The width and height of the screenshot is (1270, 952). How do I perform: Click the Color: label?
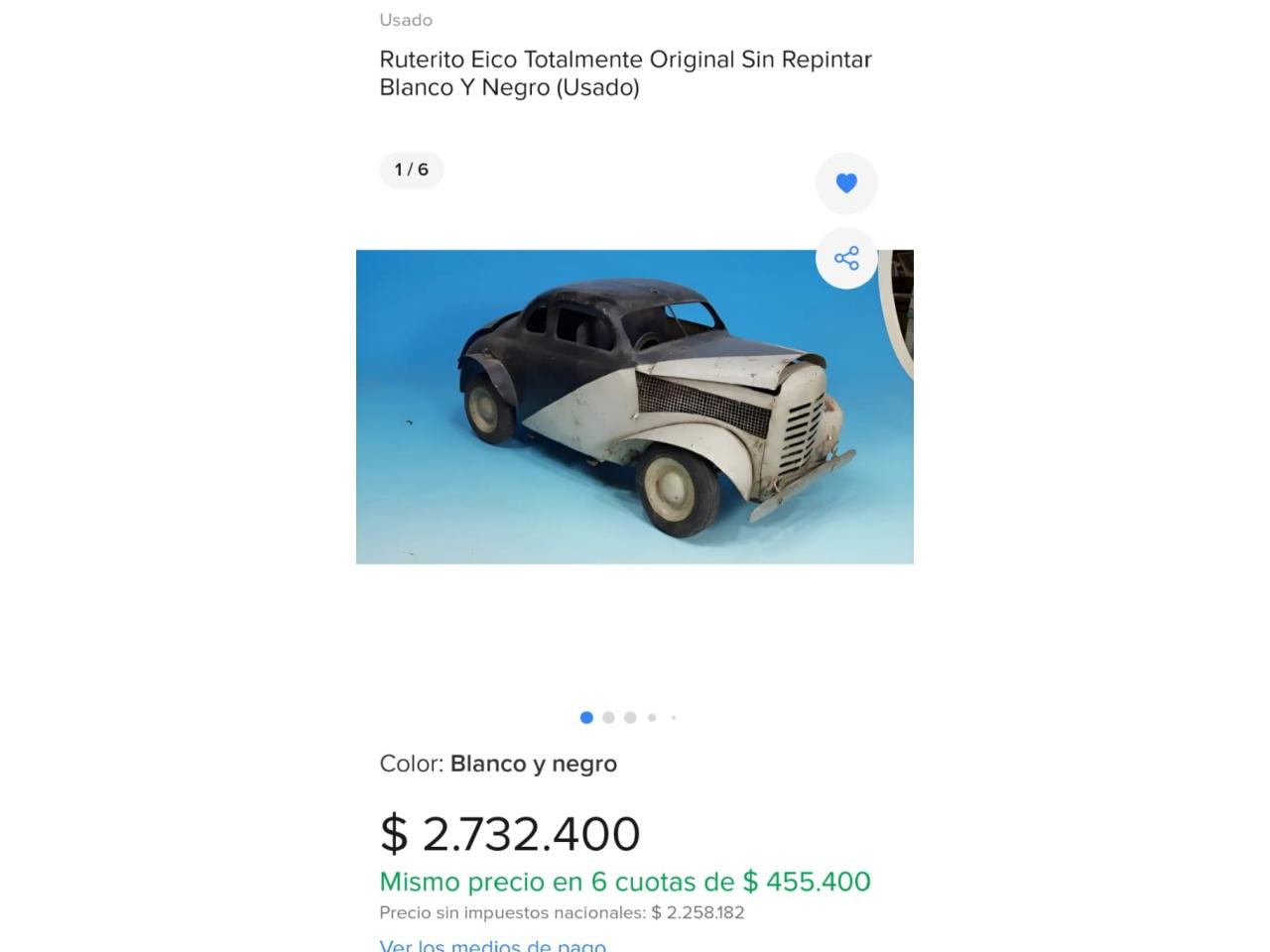(x=411, y=764)
